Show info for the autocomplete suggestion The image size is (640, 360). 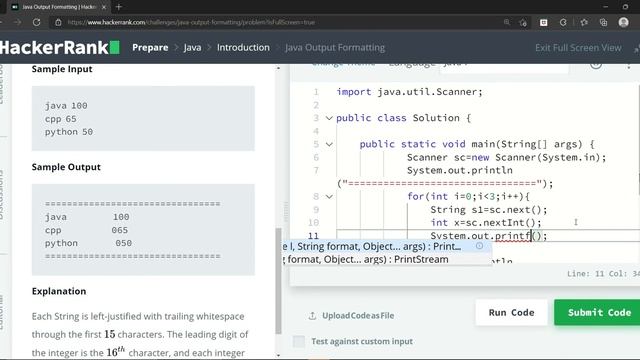479,246
